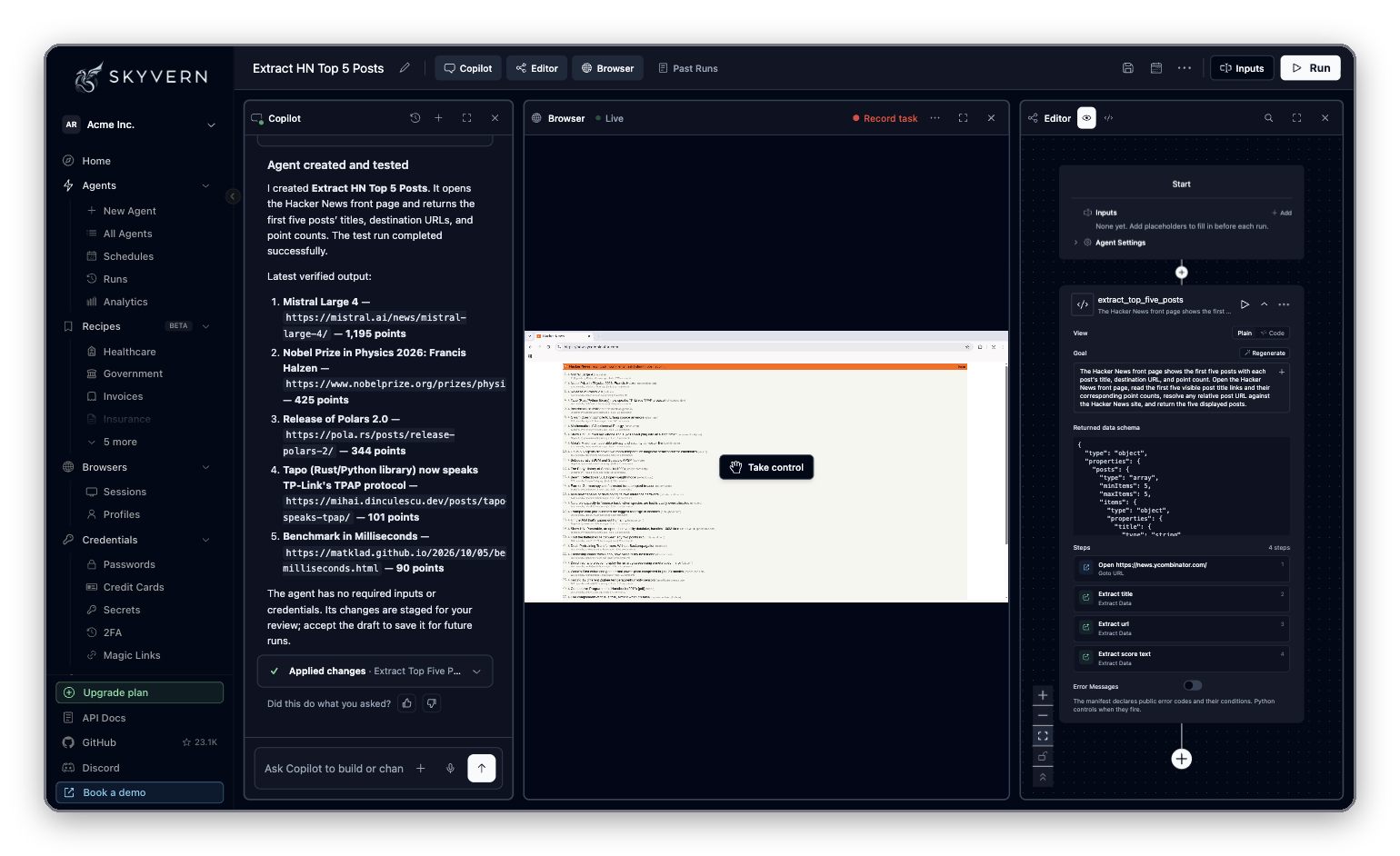This screenshot has width=1400, height=856.
Task: Open the top bar three-dot more menu
Action: click(1184, 68)
